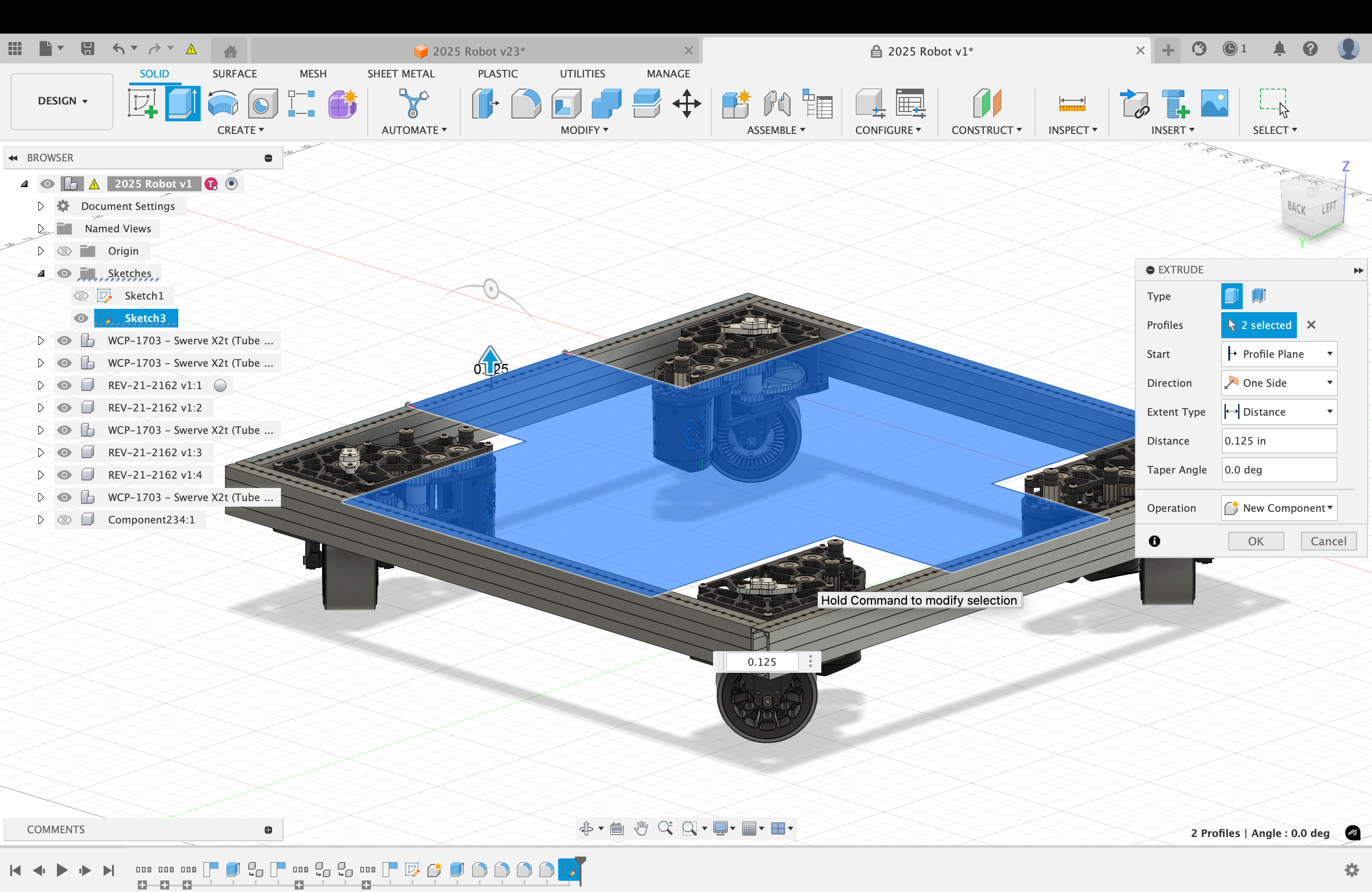Click the Move/Copy arrows icon
This screenshot has width=1372, height=892.
pyautogui.click(x=686, y=104)
